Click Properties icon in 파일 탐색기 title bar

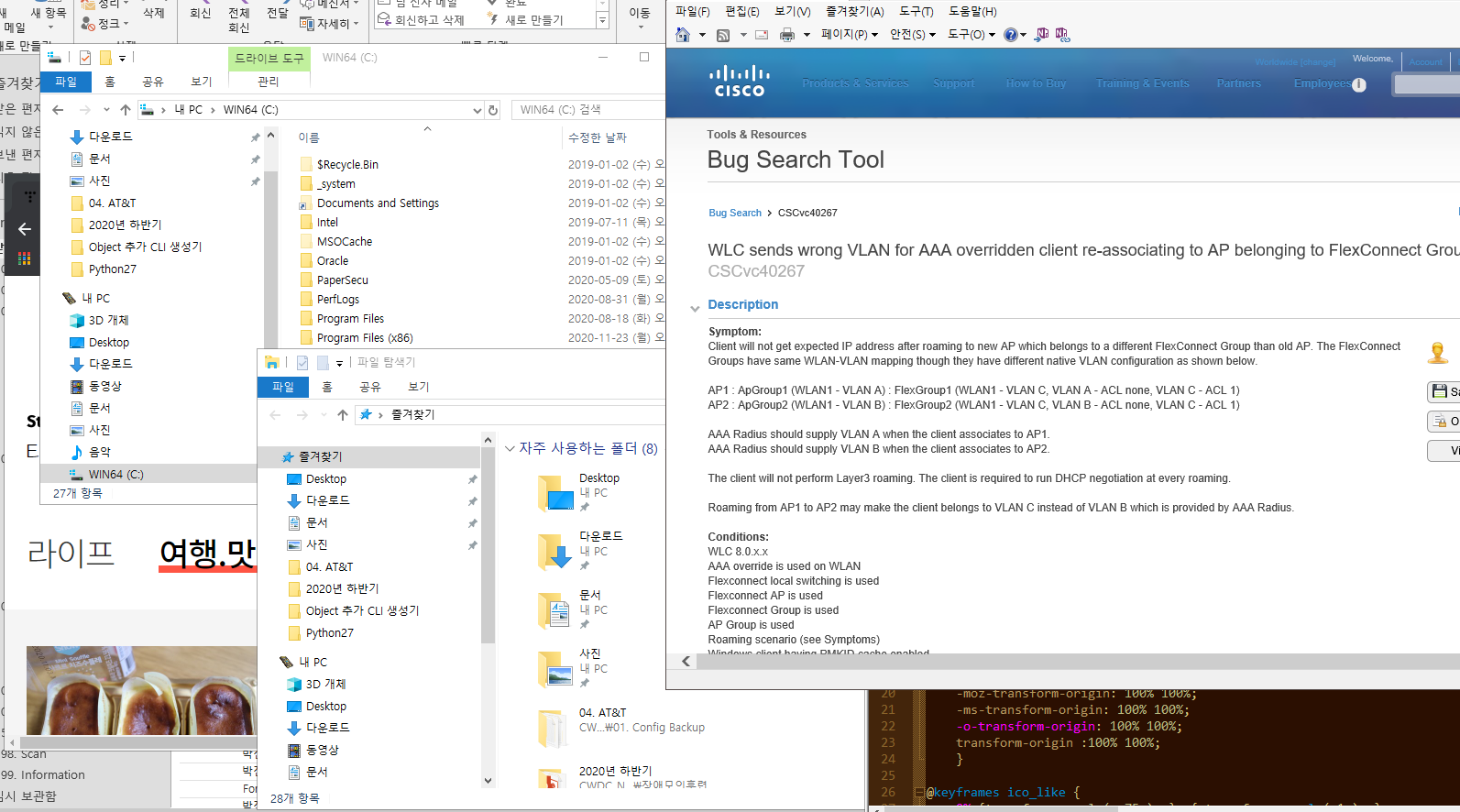tap(302, 363)
